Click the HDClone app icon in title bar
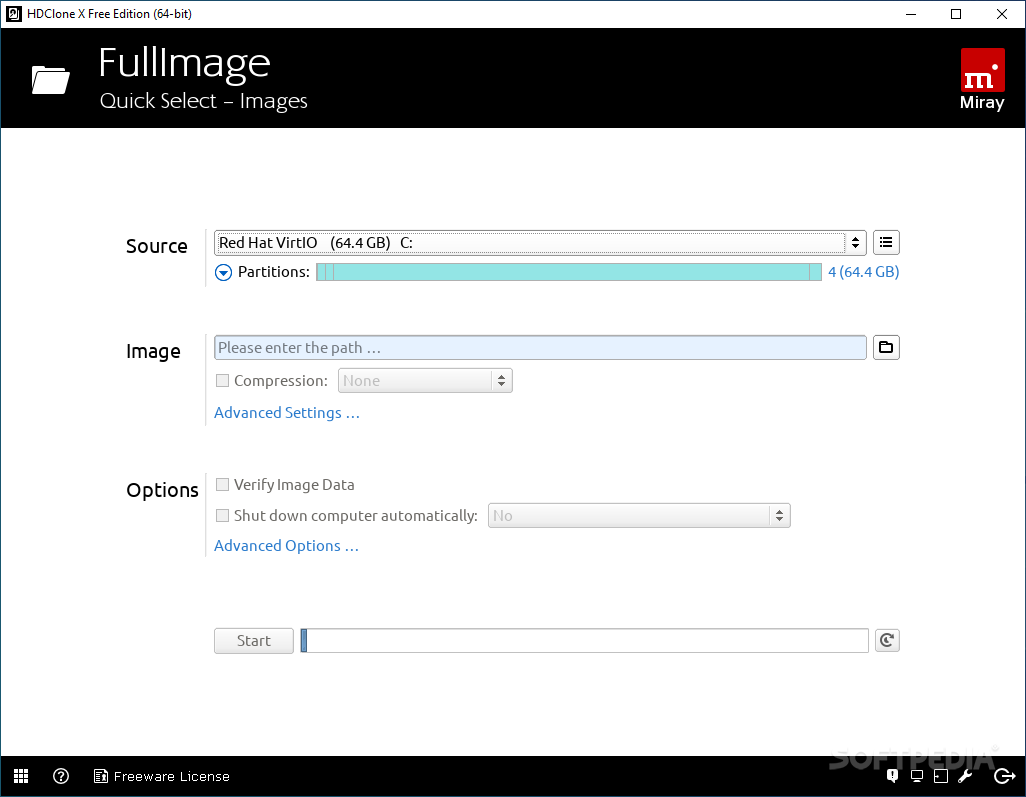Viewport: 1026px width, 797px height. pos(14,14)
